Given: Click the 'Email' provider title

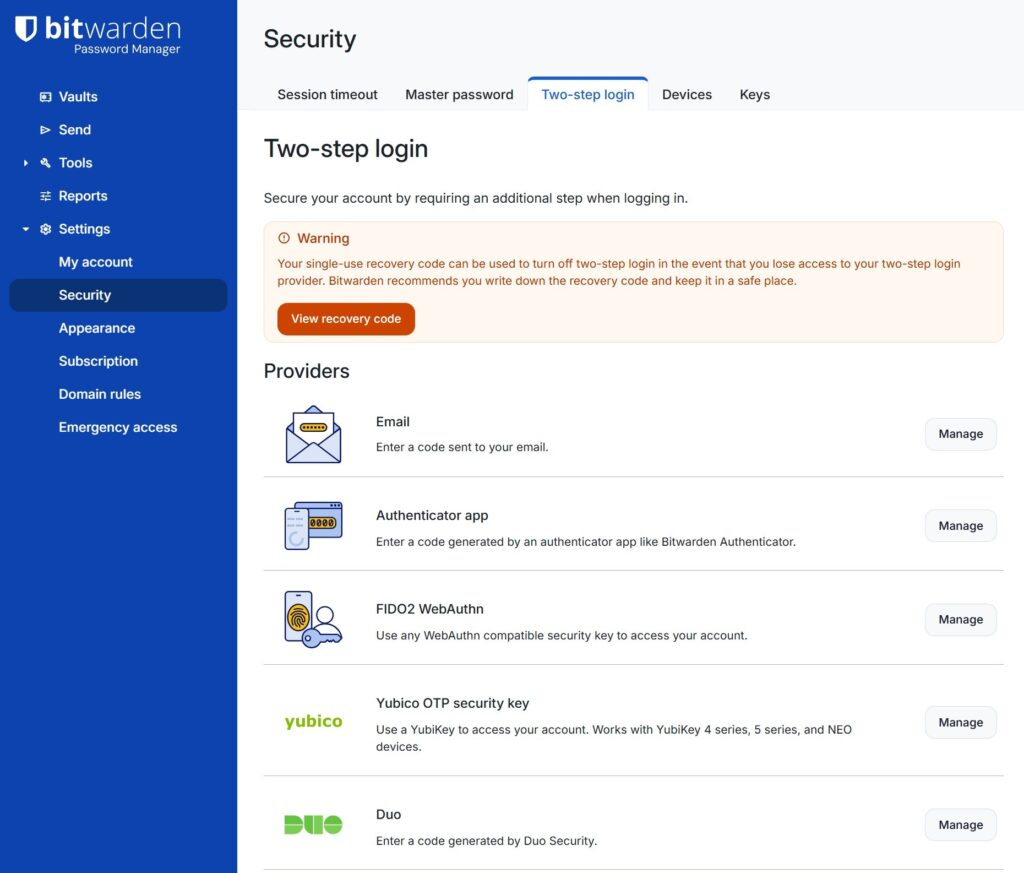Looking at the screenshot, I should pos(392,422).
